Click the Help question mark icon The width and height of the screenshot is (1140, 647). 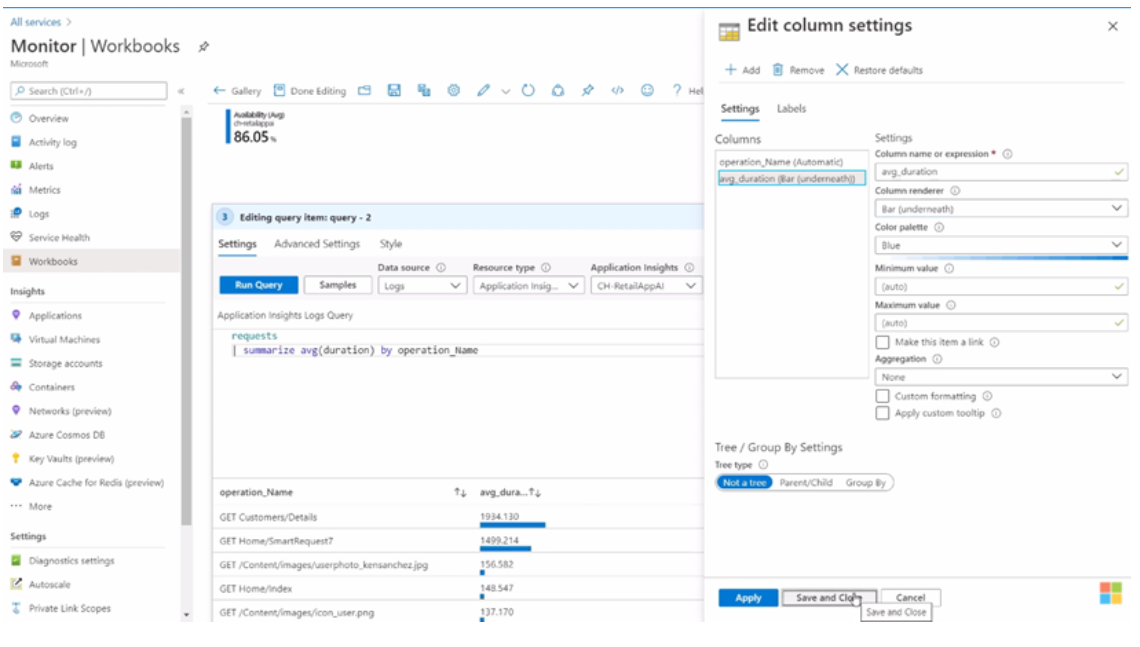click(677, 90)
